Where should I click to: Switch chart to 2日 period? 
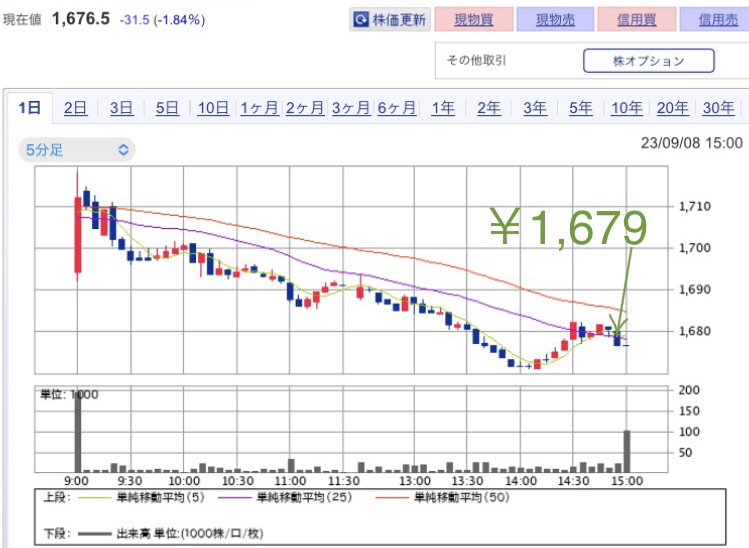coord(75,108)
